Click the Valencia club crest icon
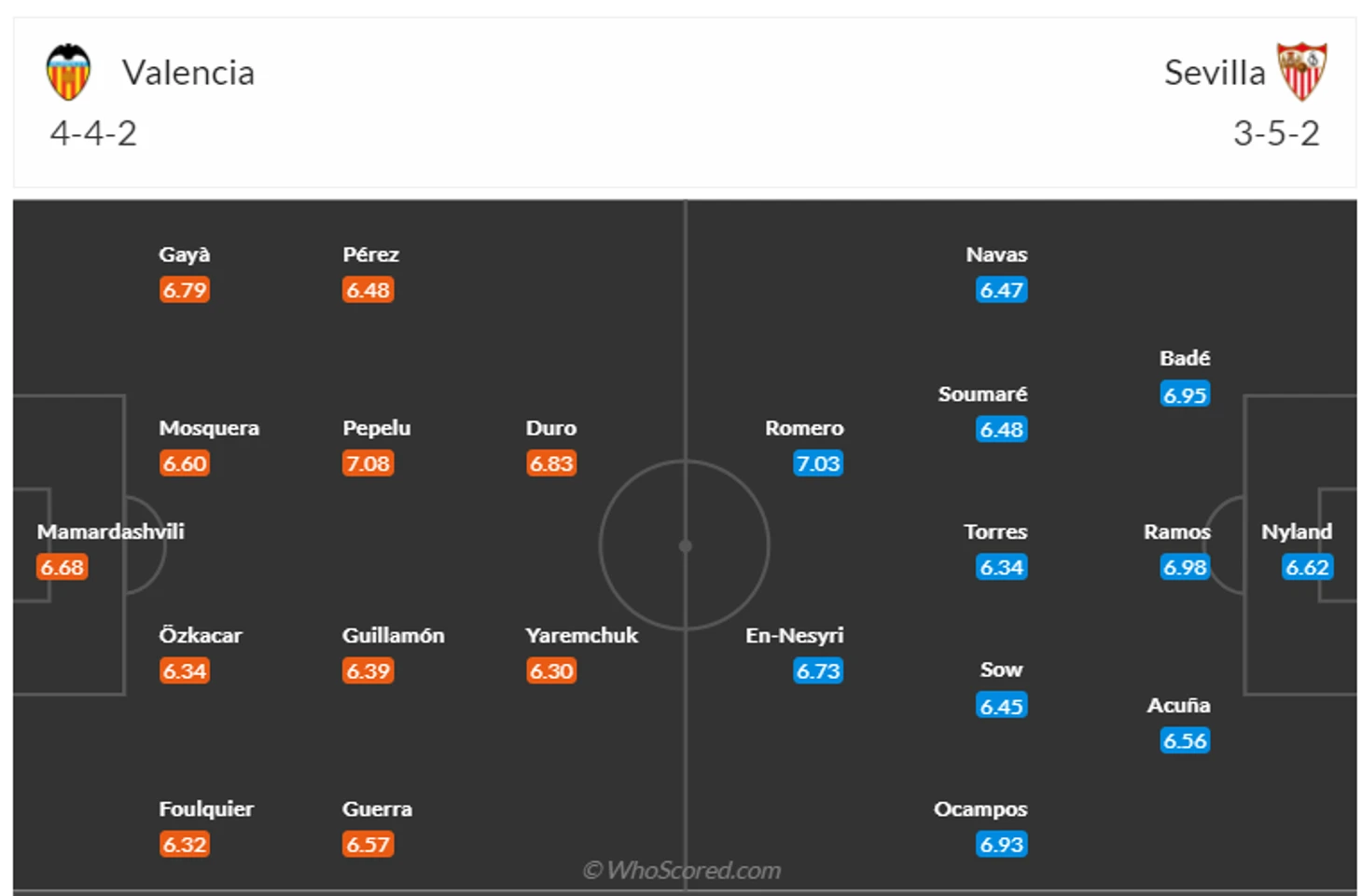Image resolution: width=1362 pixels, height=896 pixels. click(x=68, y=73)
